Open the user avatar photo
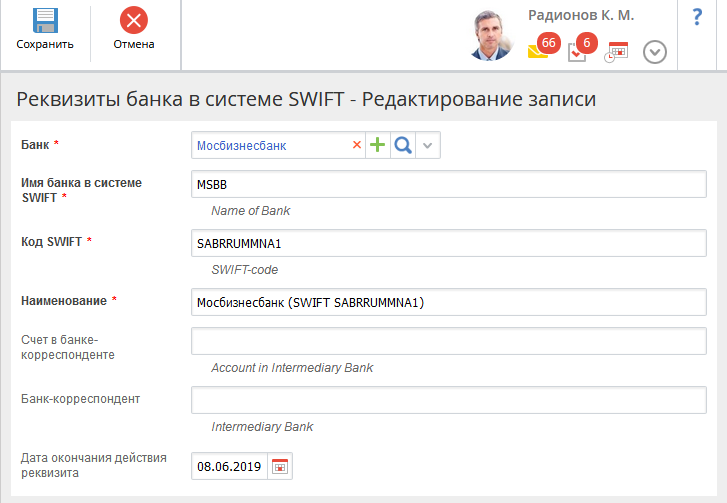727x503 pixels. tap(491, 36)
